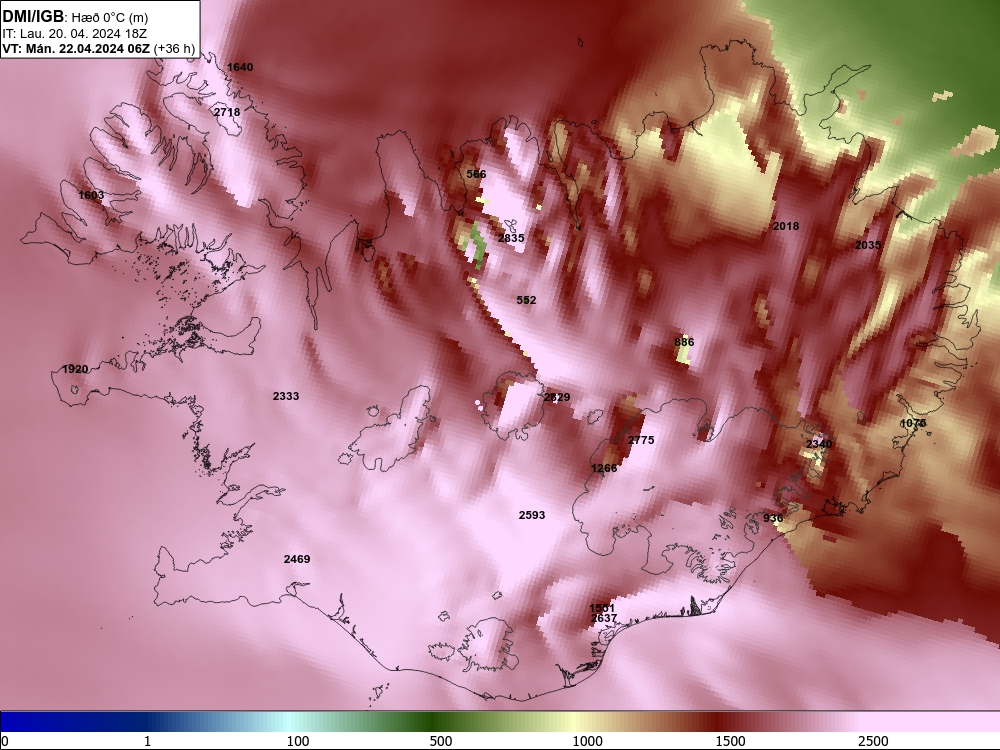Click the map value 2340
This screenshot has width=1000, height=750.
(x=819, y=444)
